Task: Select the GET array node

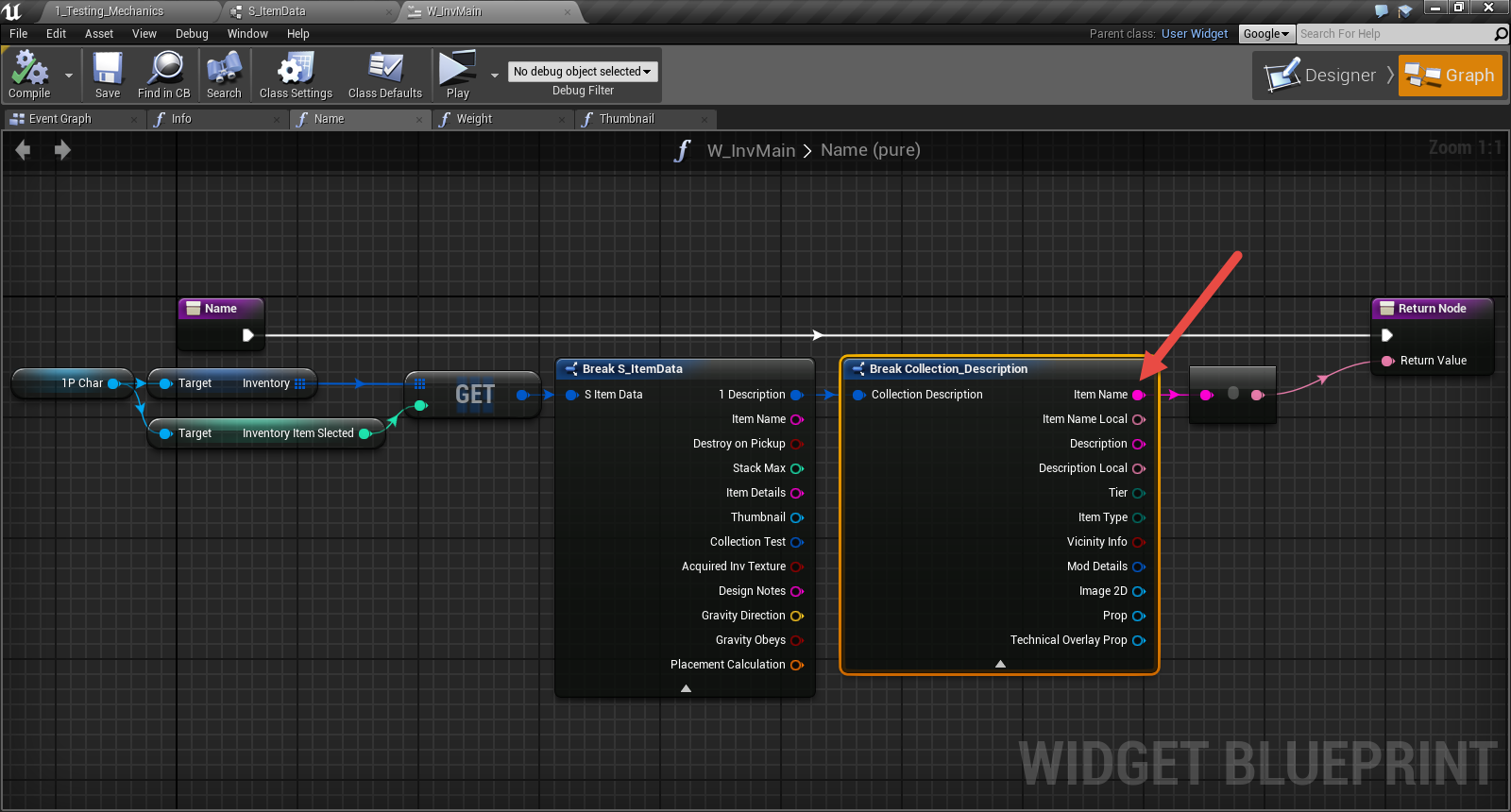Action: pos(474,395)
